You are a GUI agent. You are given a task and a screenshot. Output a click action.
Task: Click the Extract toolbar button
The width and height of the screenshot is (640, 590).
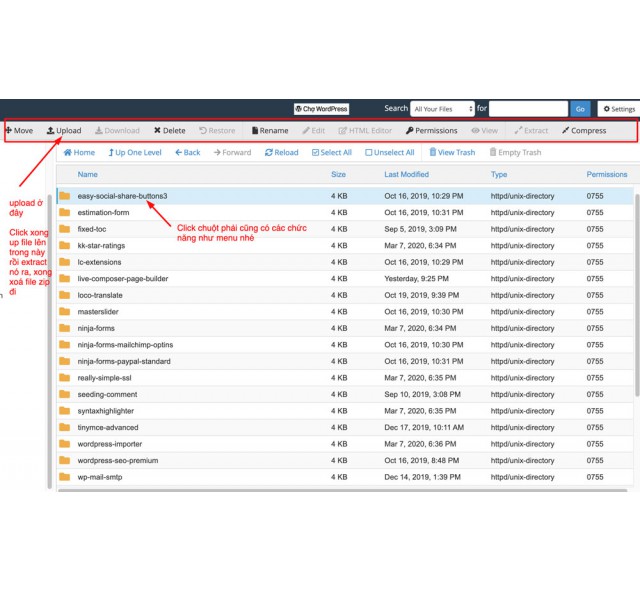(x=531, y=131)
